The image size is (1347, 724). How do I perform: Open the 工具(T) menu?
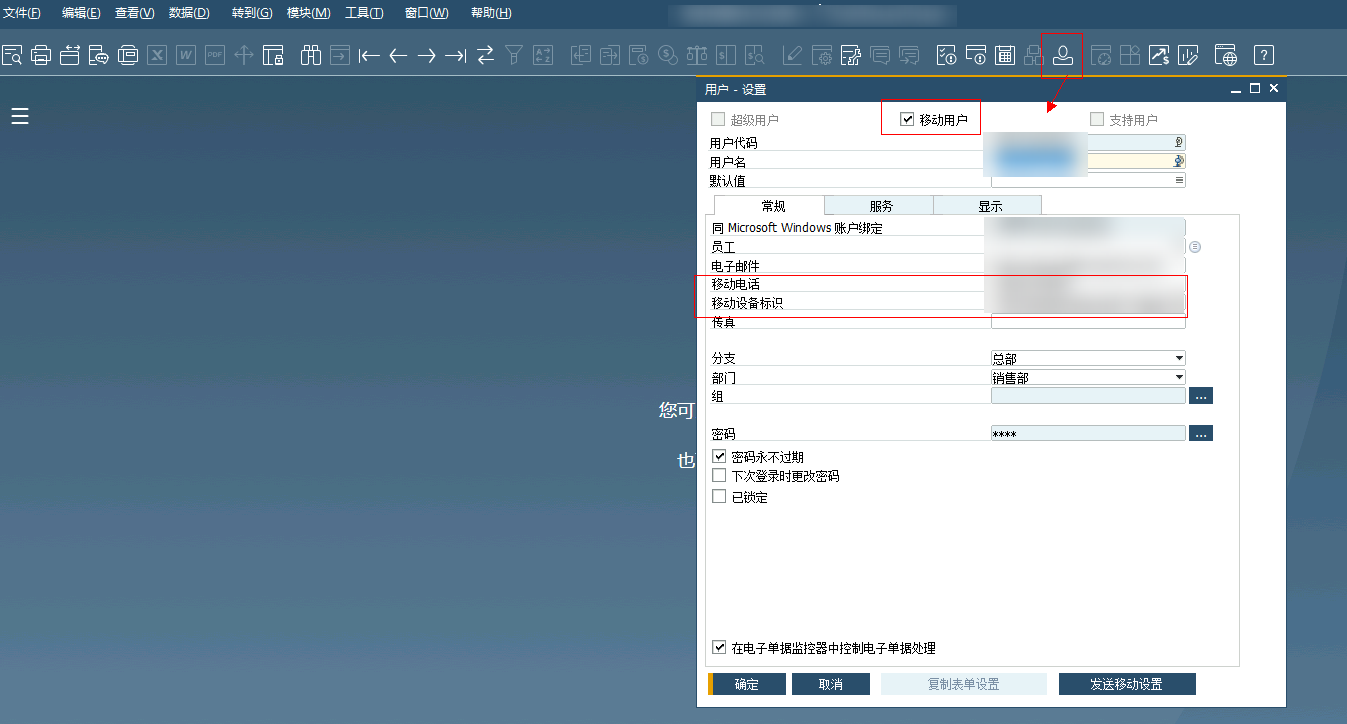pos(364,13)
